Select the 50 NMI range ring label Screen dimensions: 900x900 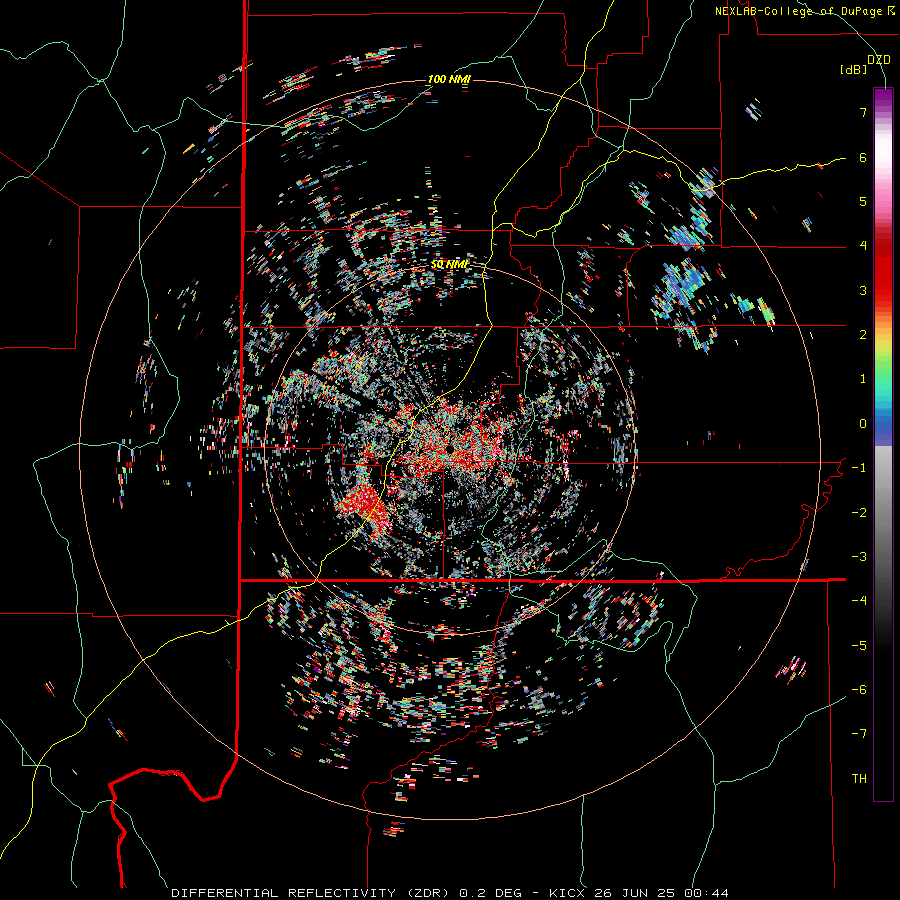(x=449, y=264)
